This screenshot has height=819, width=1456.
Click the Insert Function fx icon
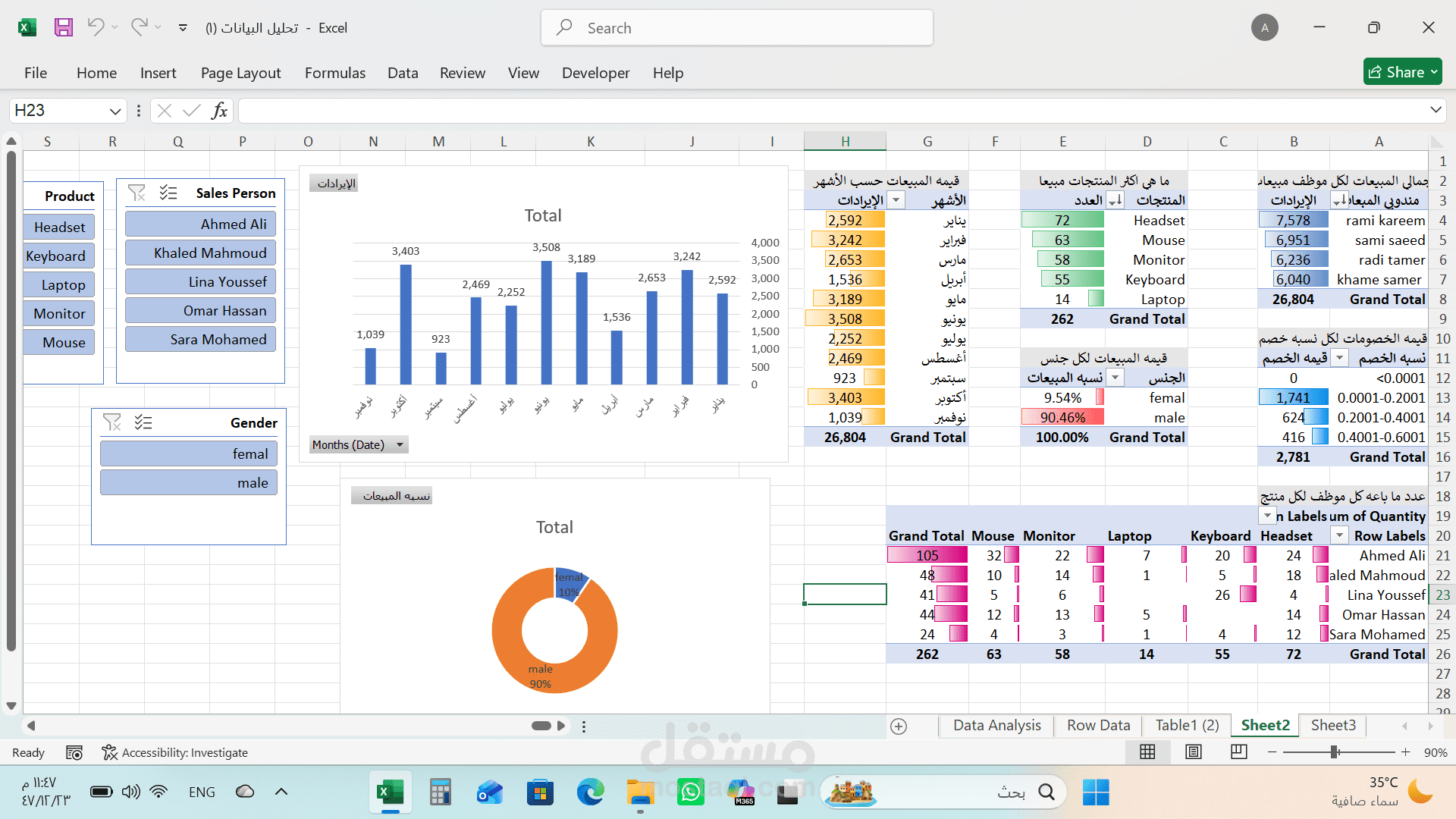pos(219,111)
